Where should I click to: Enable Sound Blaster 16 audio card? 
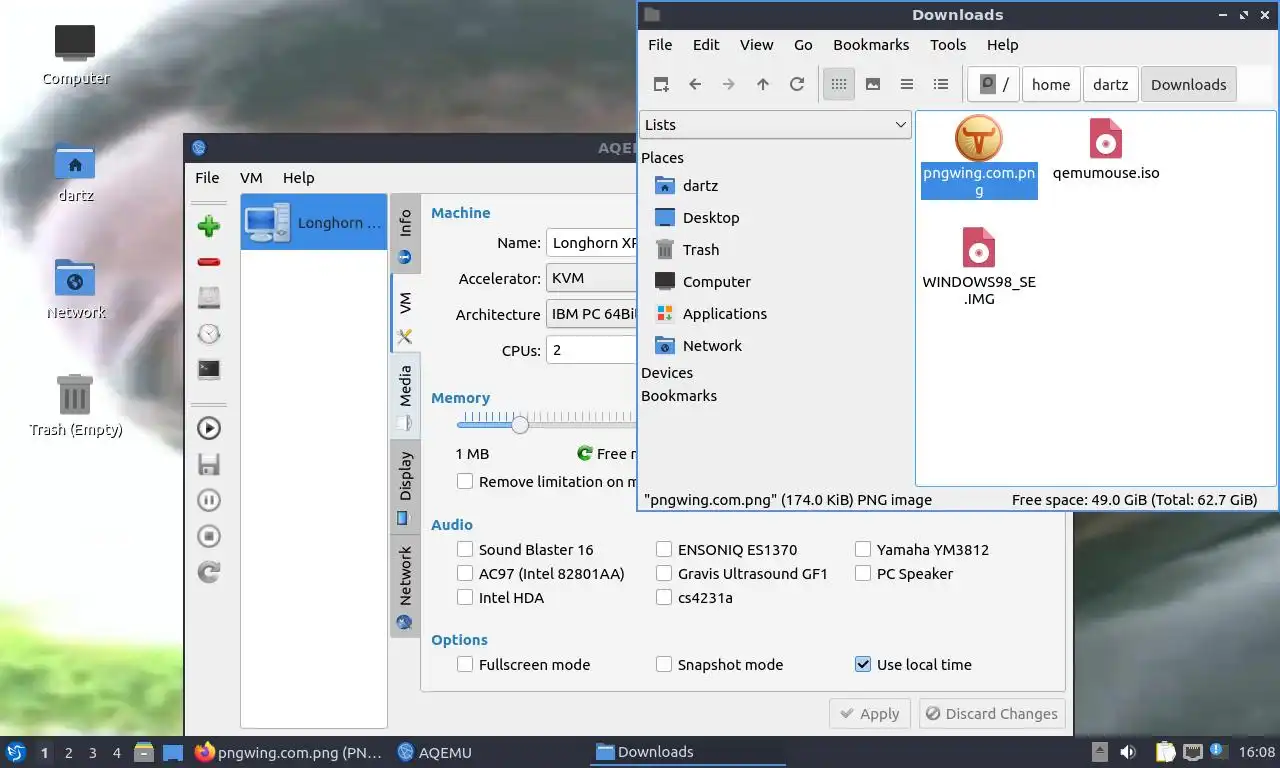(465, 549)
